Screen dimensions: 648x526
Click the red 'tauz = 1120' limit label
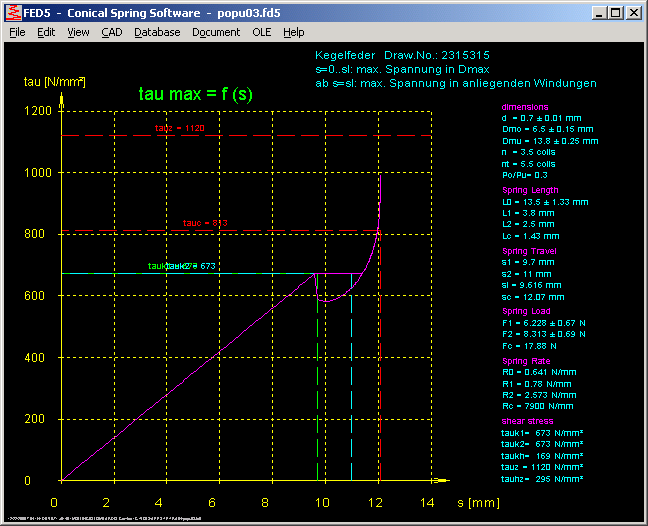point(180,129)
